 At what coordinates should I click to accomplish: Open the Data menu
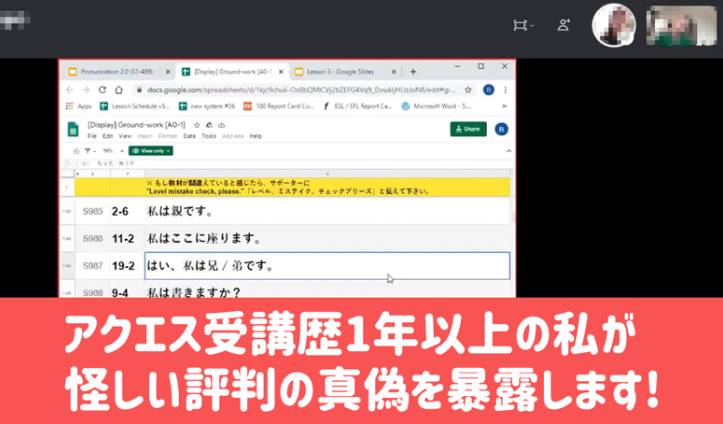click(x=189, y=135)
